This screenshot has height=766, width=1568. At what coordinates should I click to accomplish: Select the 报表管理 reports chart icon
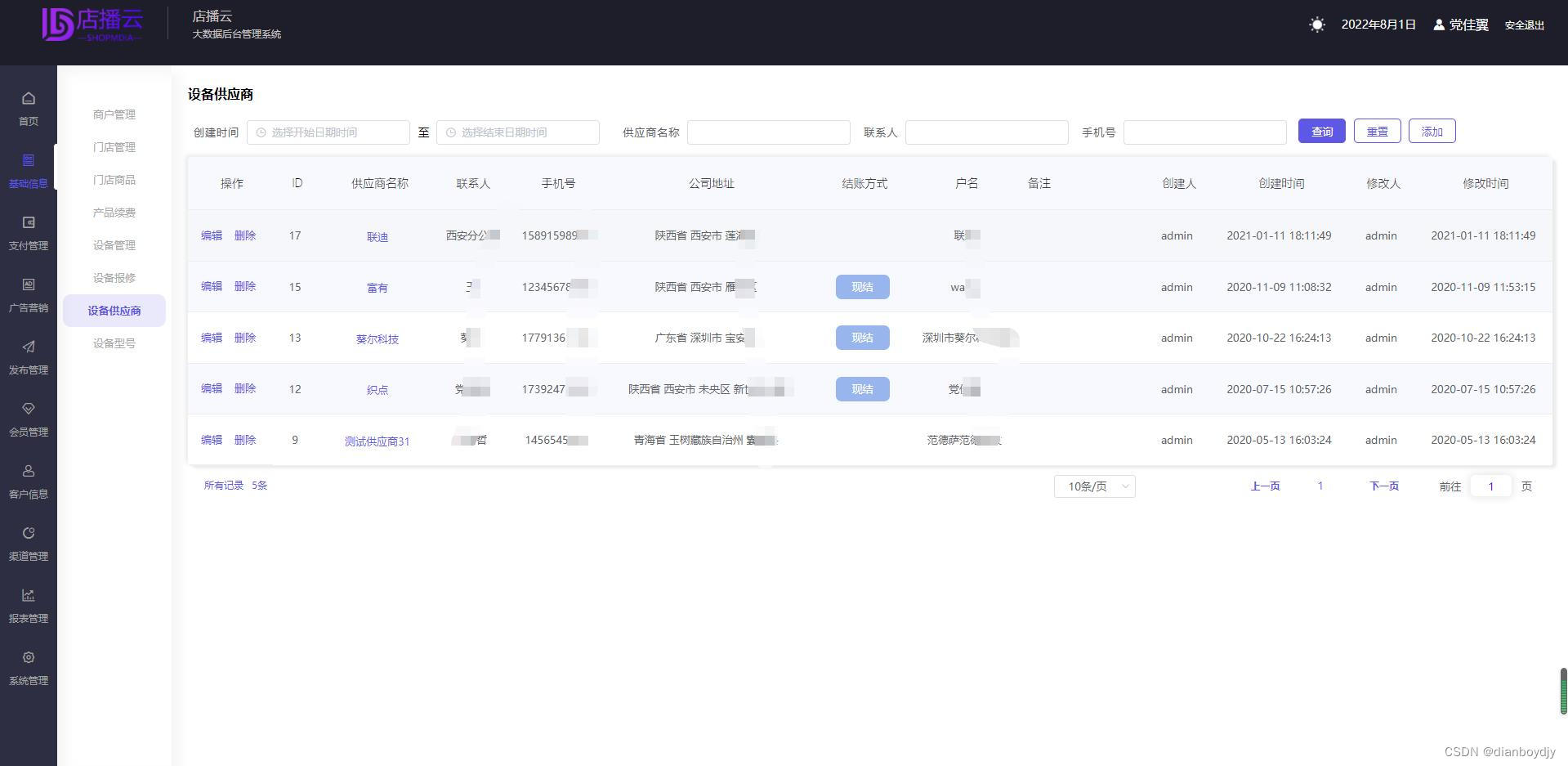pos(28,595)
